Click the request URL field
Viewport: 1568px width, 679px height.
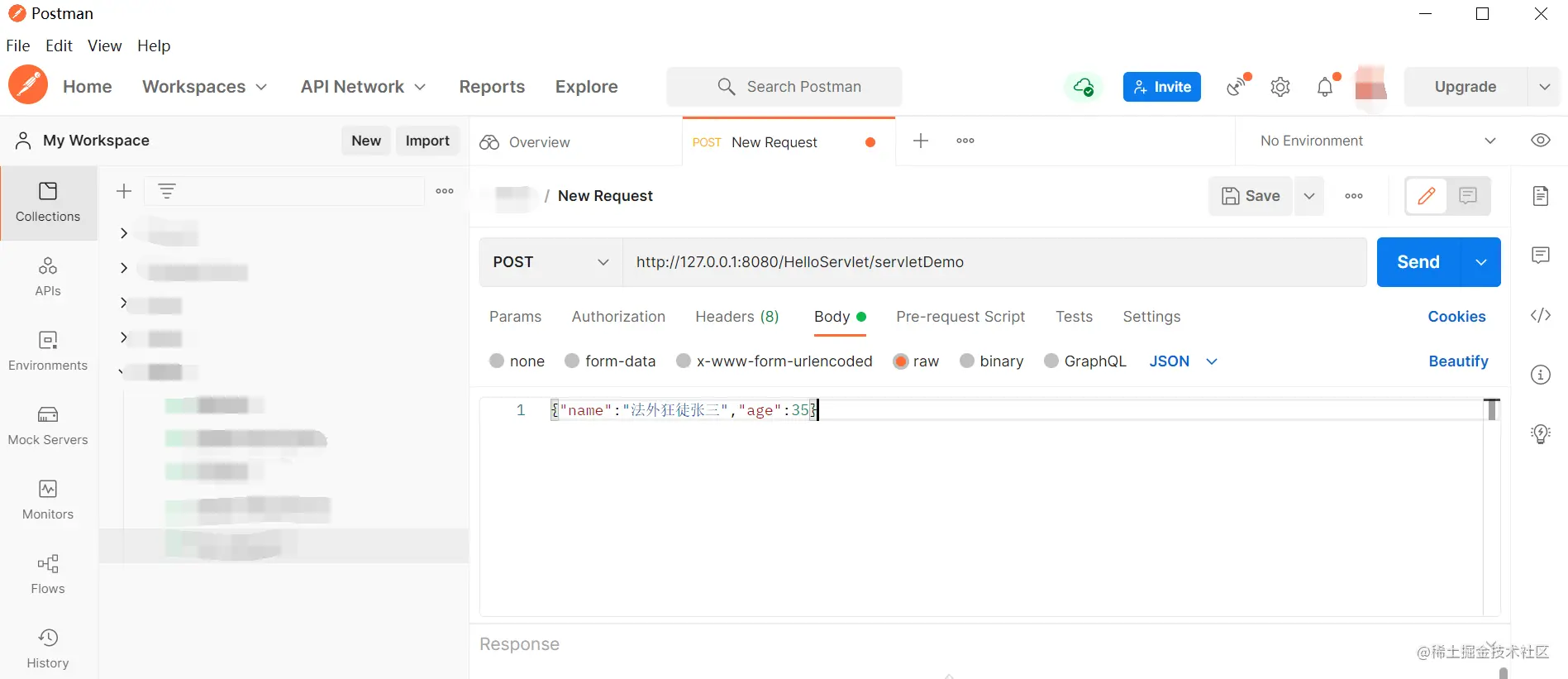[x=994, y=262]
